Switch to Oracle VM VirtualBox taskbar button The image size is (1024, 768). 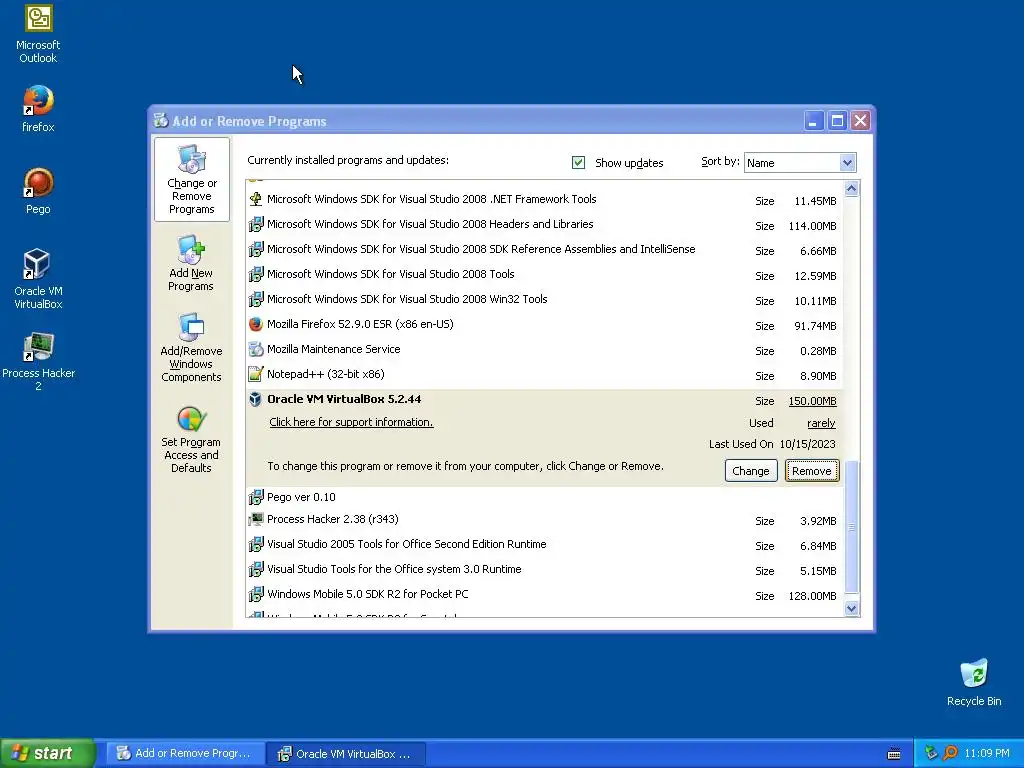pos(347,753)
